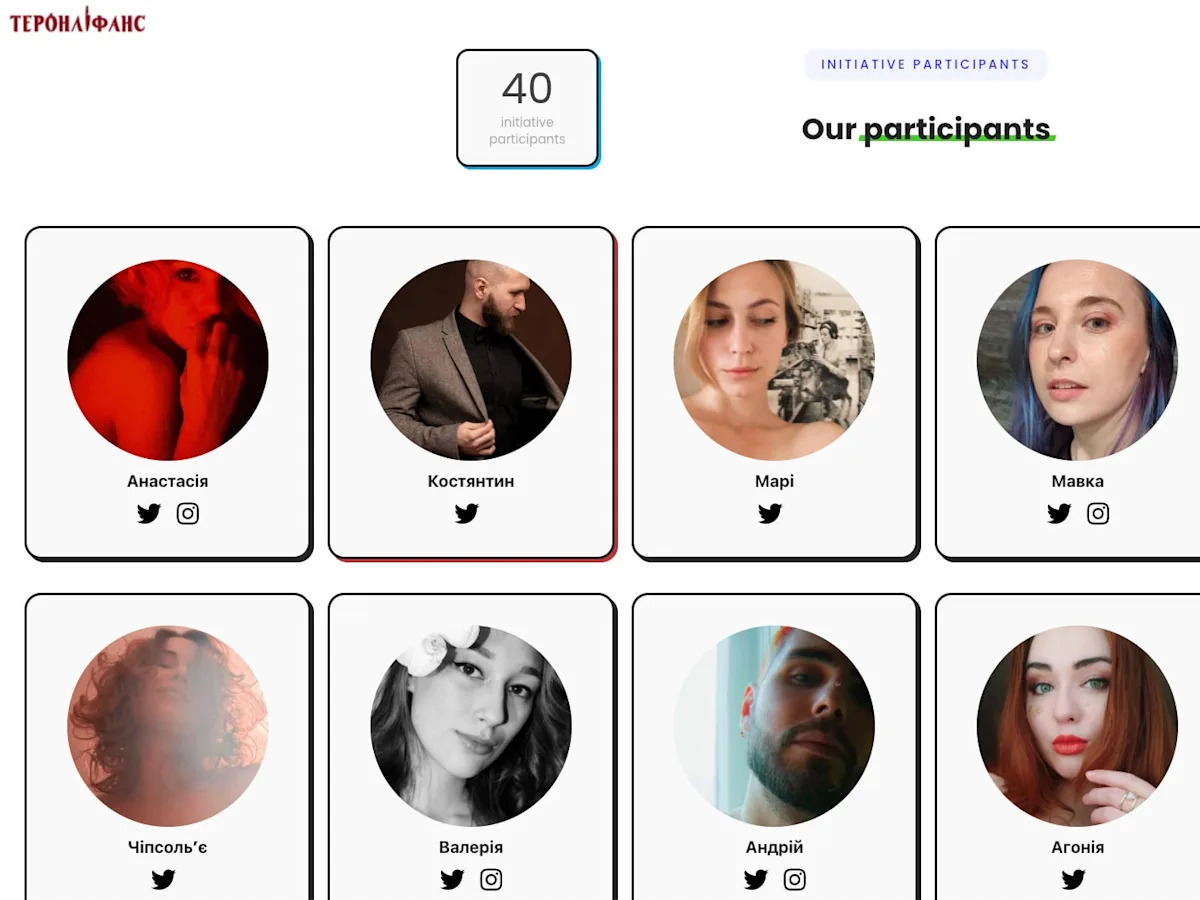Open Чіпсоль'є's Twitter icon

[164, 880]
